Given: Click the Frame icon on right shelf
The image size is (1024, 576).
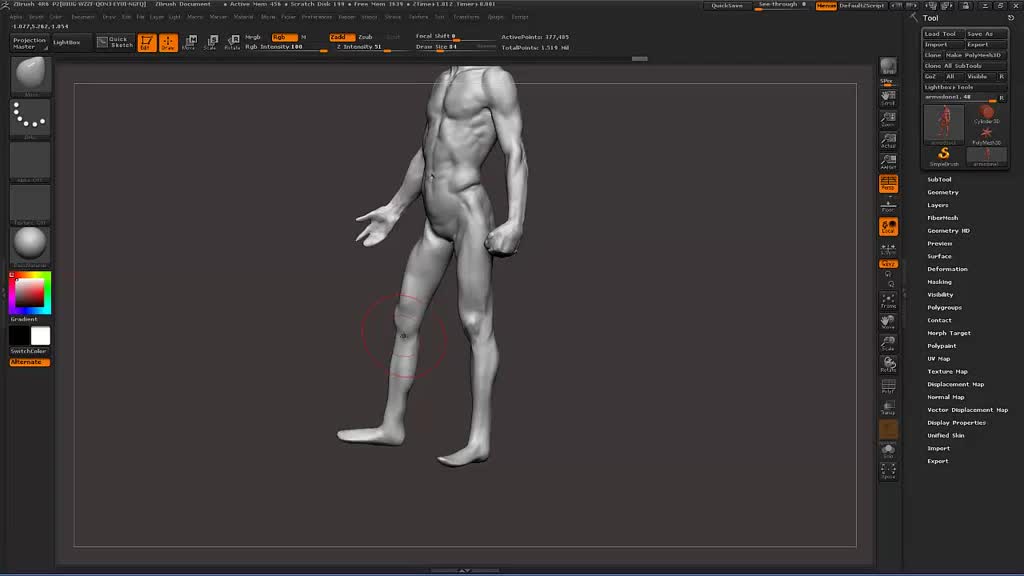Looking at the screenshot, I should point(888,301).
